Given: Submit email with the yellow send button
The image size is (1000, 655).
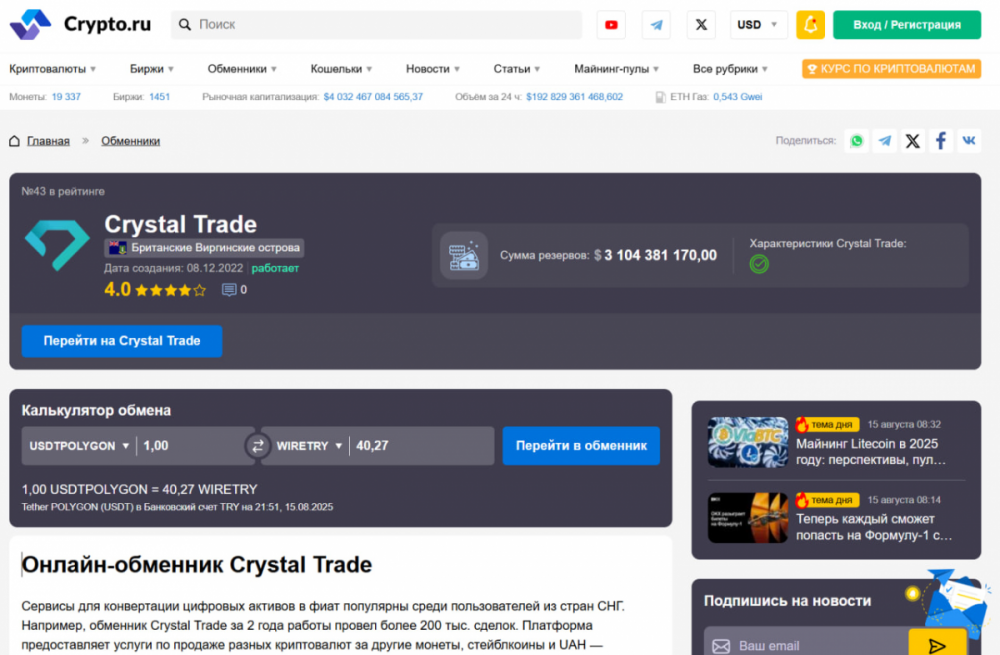Looking at the screenshot, I should (x=937, y=645).
